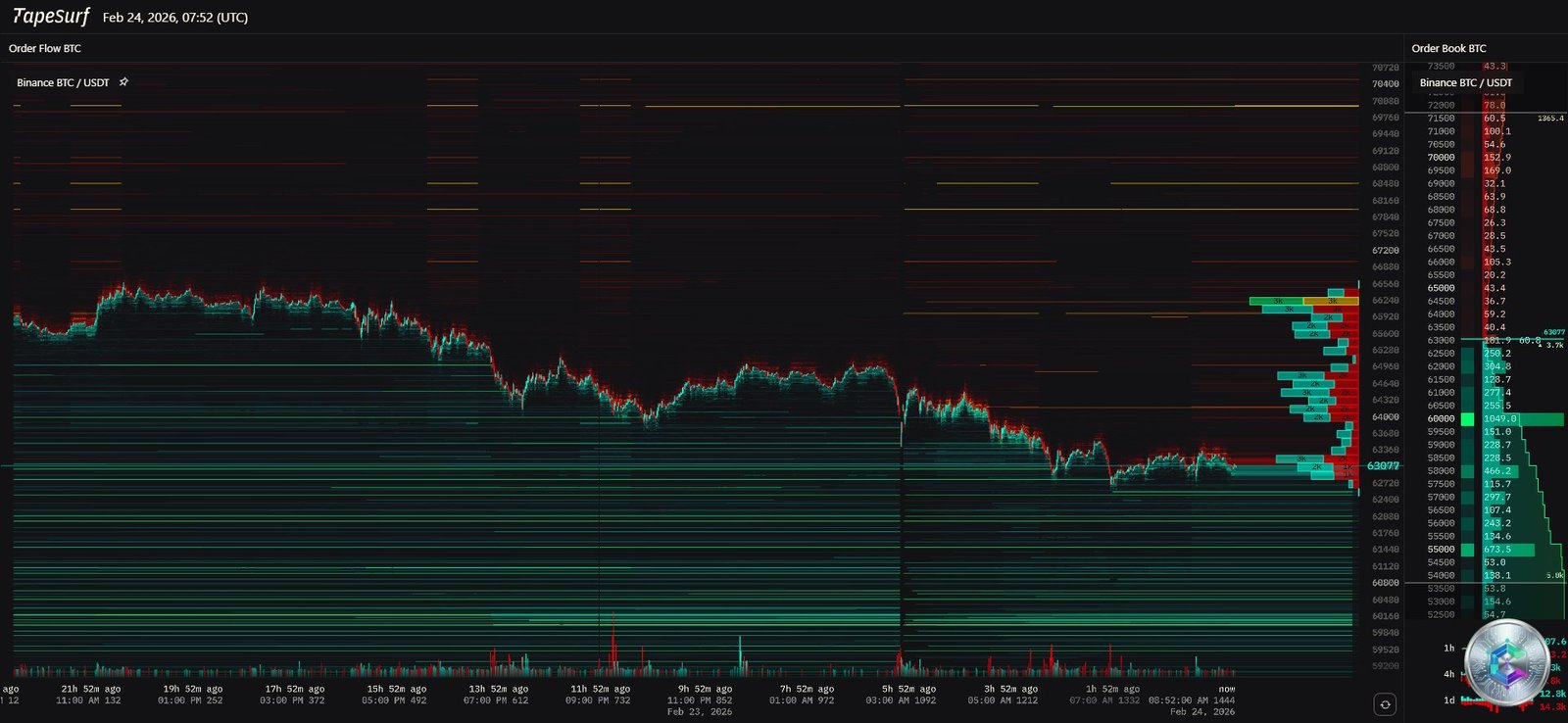The image size is (1568, 723).
Task: Click the 54000 row showing 138.1
Action: pos(1486,575)
